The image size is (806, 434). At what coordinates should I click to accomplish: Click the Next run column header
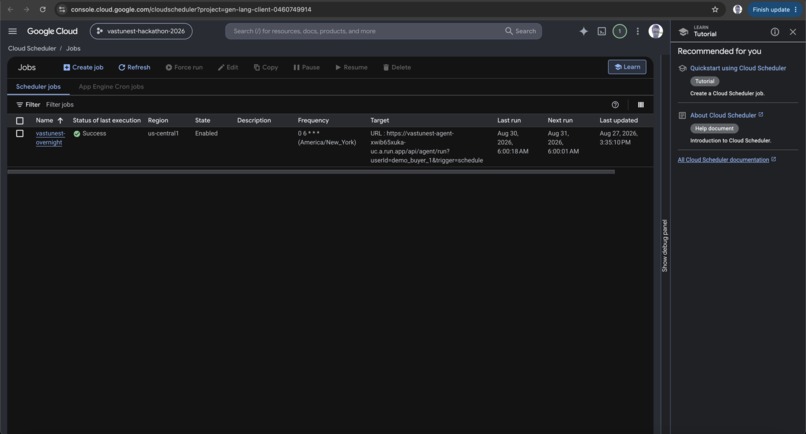pos(560,120)
